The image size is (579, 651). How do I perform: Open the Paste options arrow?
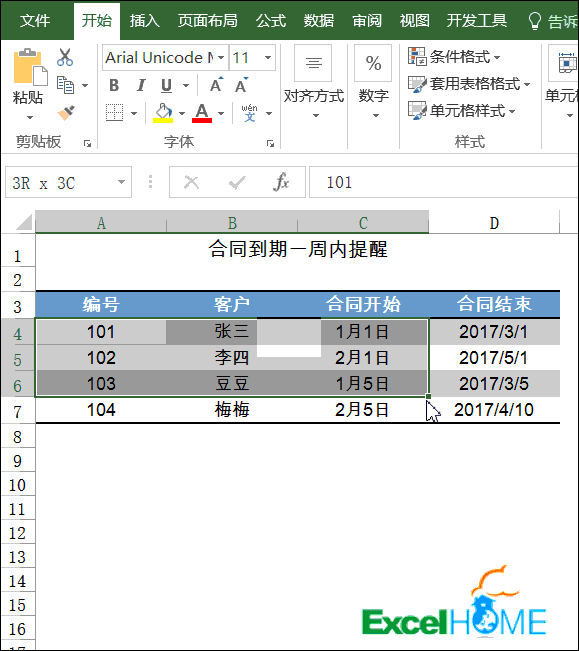click(x=30, y=117)
